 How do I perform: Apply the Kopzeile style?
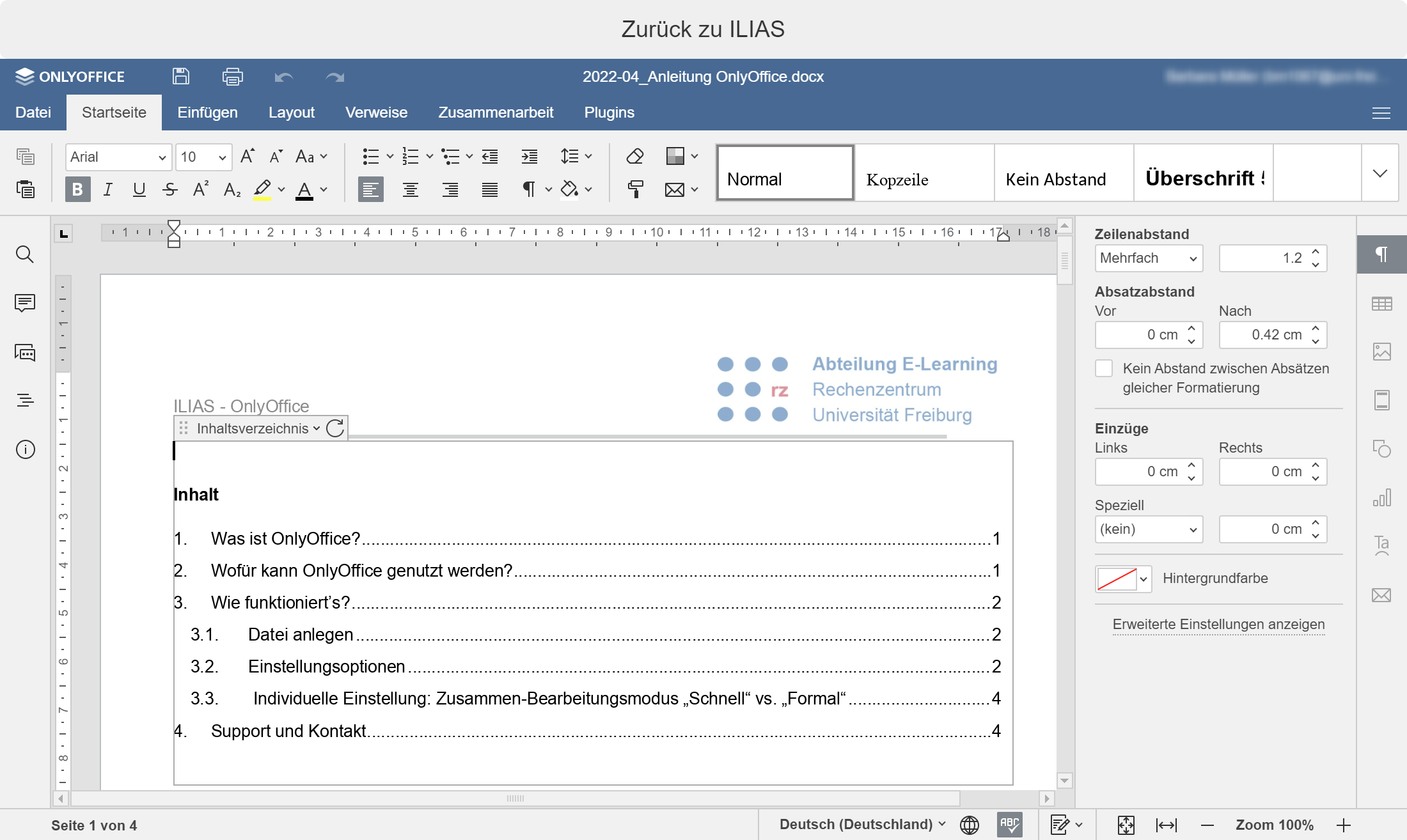click(924, 173)
